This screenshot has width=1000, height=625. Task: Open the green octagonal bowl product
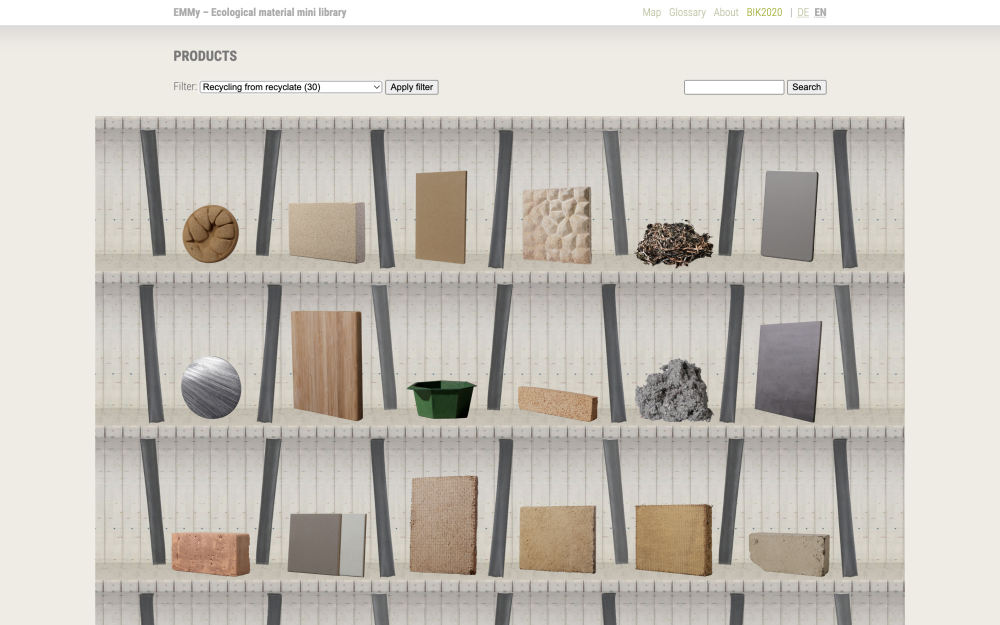click(x=441, y=399)
